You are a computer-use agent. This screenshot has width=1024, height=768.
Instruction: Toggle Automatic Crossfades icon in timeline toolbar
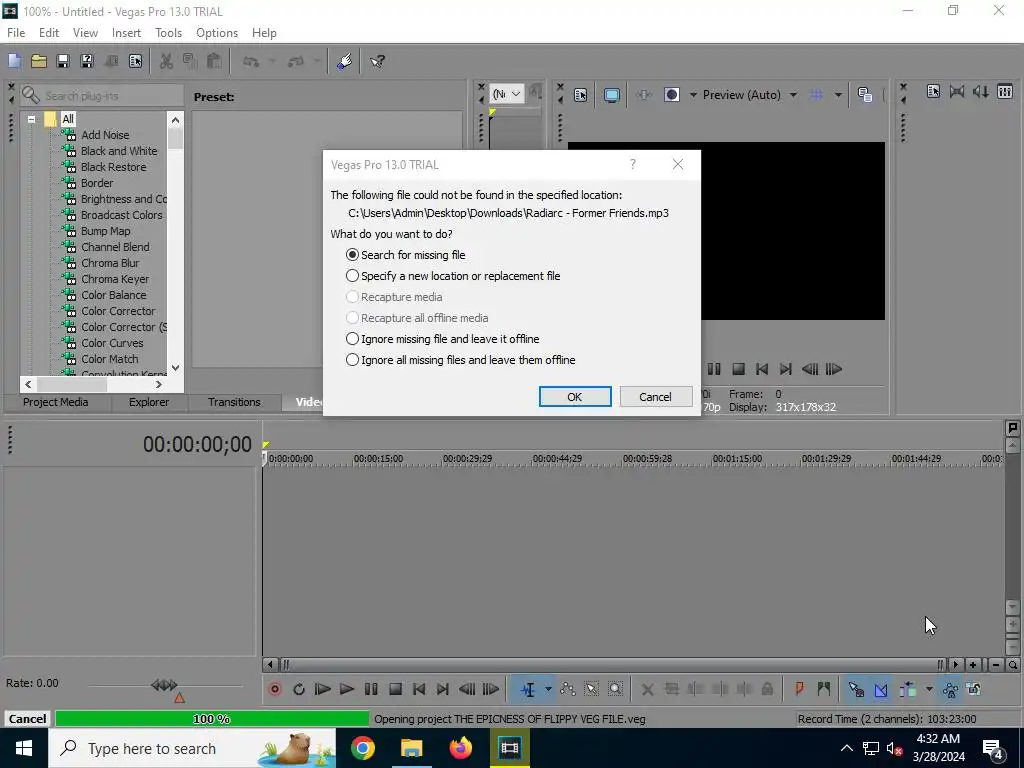(880, 689)
